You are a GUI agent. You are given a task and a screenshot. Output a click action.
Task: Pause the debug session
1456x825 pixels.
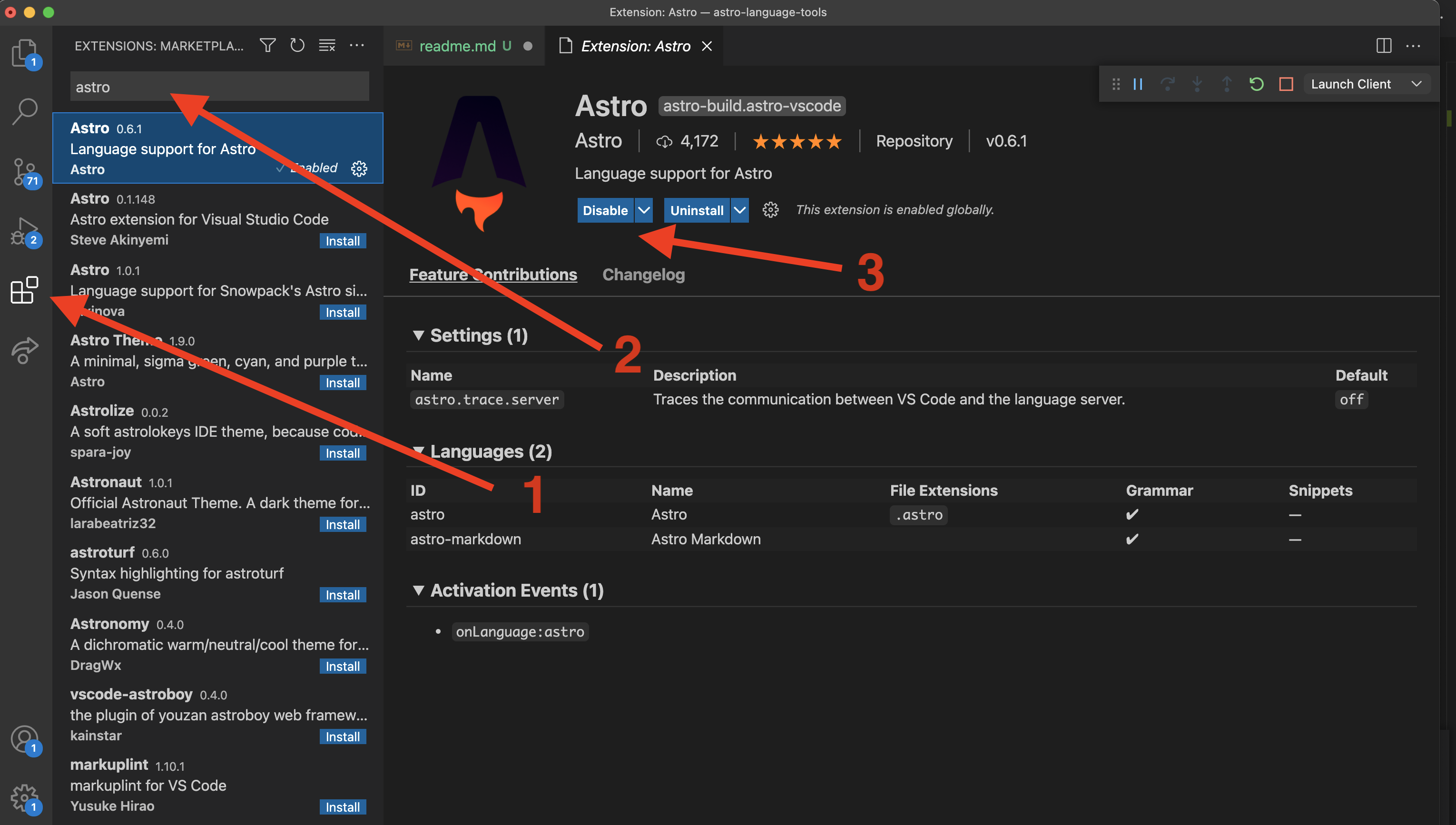(1138, 84)
